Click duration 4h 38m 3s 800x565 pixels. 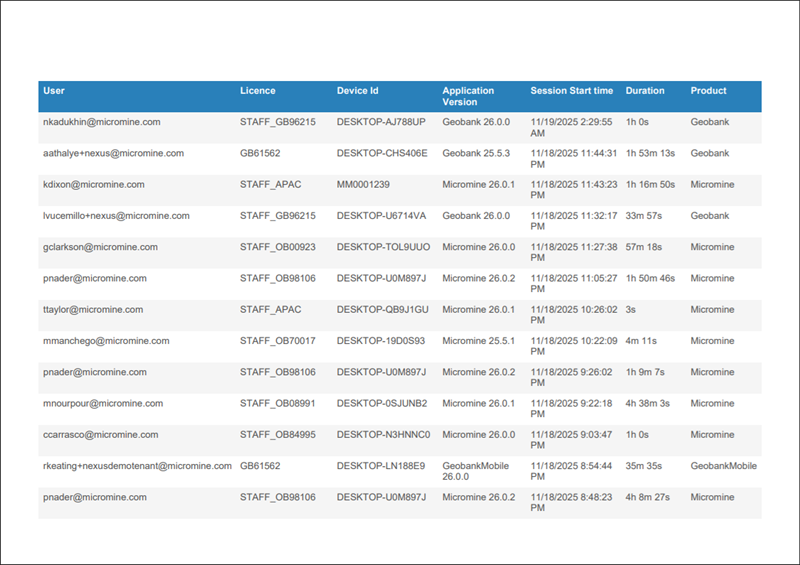pos(647,403)
